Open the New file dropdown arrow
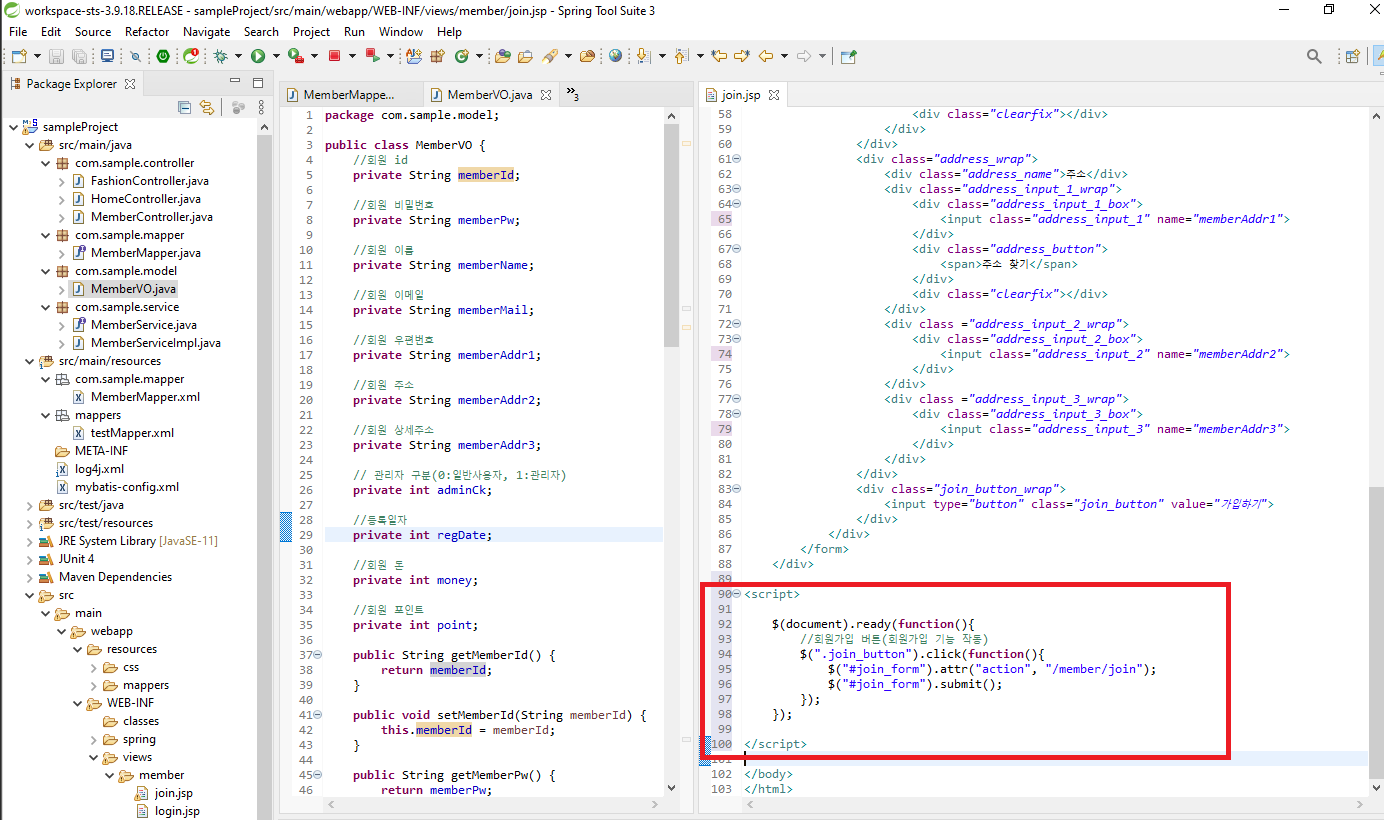This screenshot has width=1384, height=820. click(38, 57)
